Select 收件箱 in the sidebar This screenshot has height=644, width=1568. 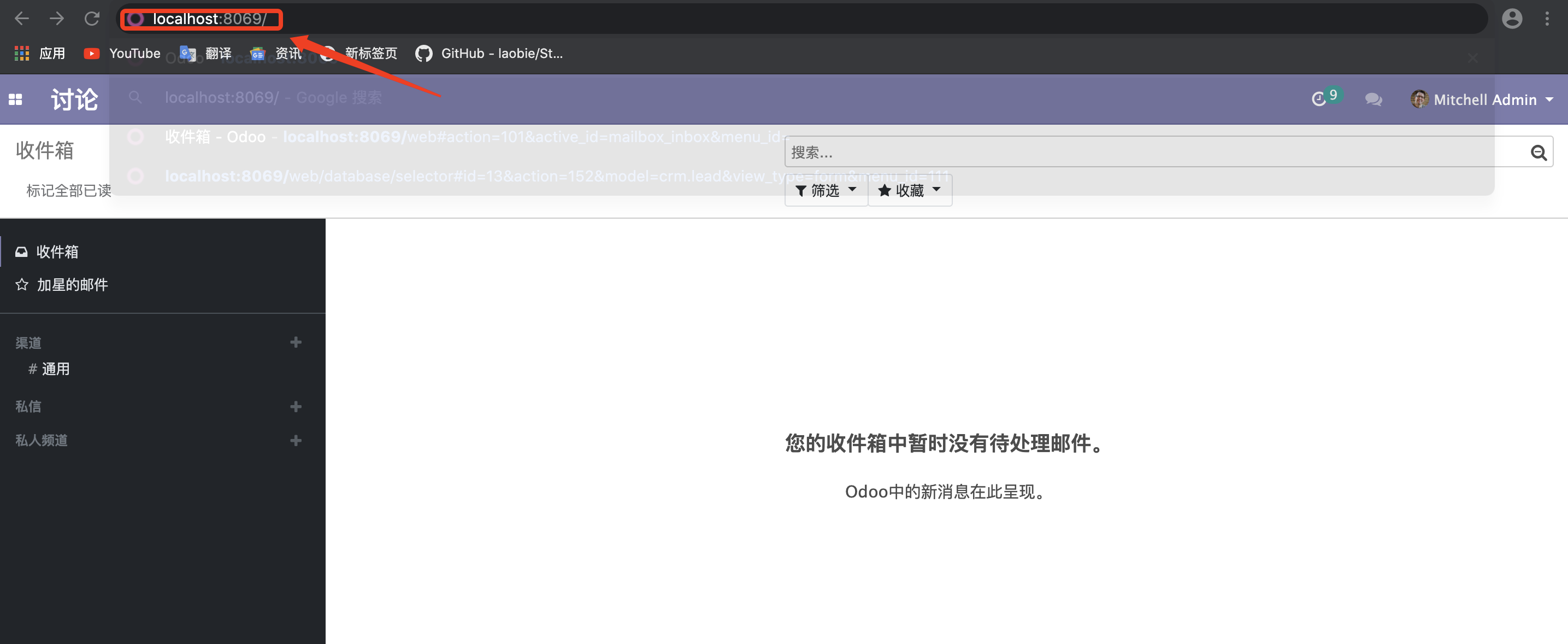[57, 251]
